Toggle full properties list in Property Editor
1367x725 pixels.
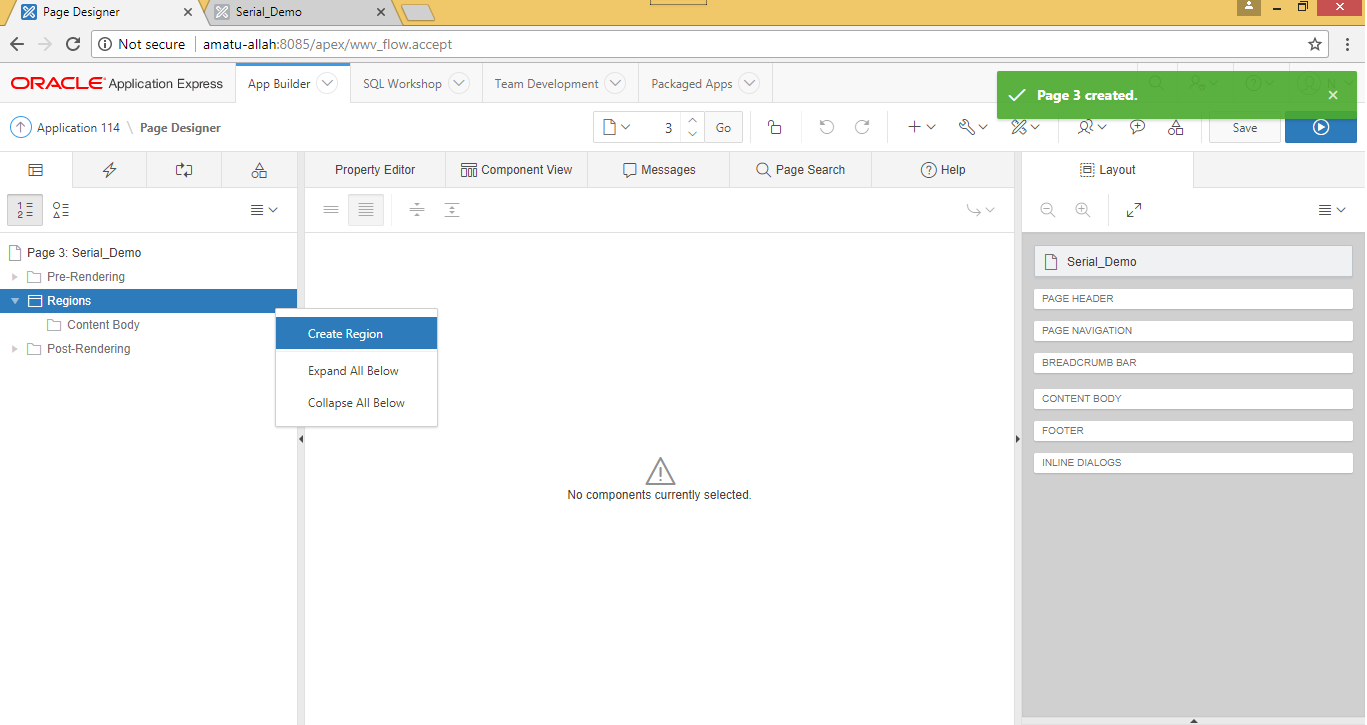pos(365,210)
